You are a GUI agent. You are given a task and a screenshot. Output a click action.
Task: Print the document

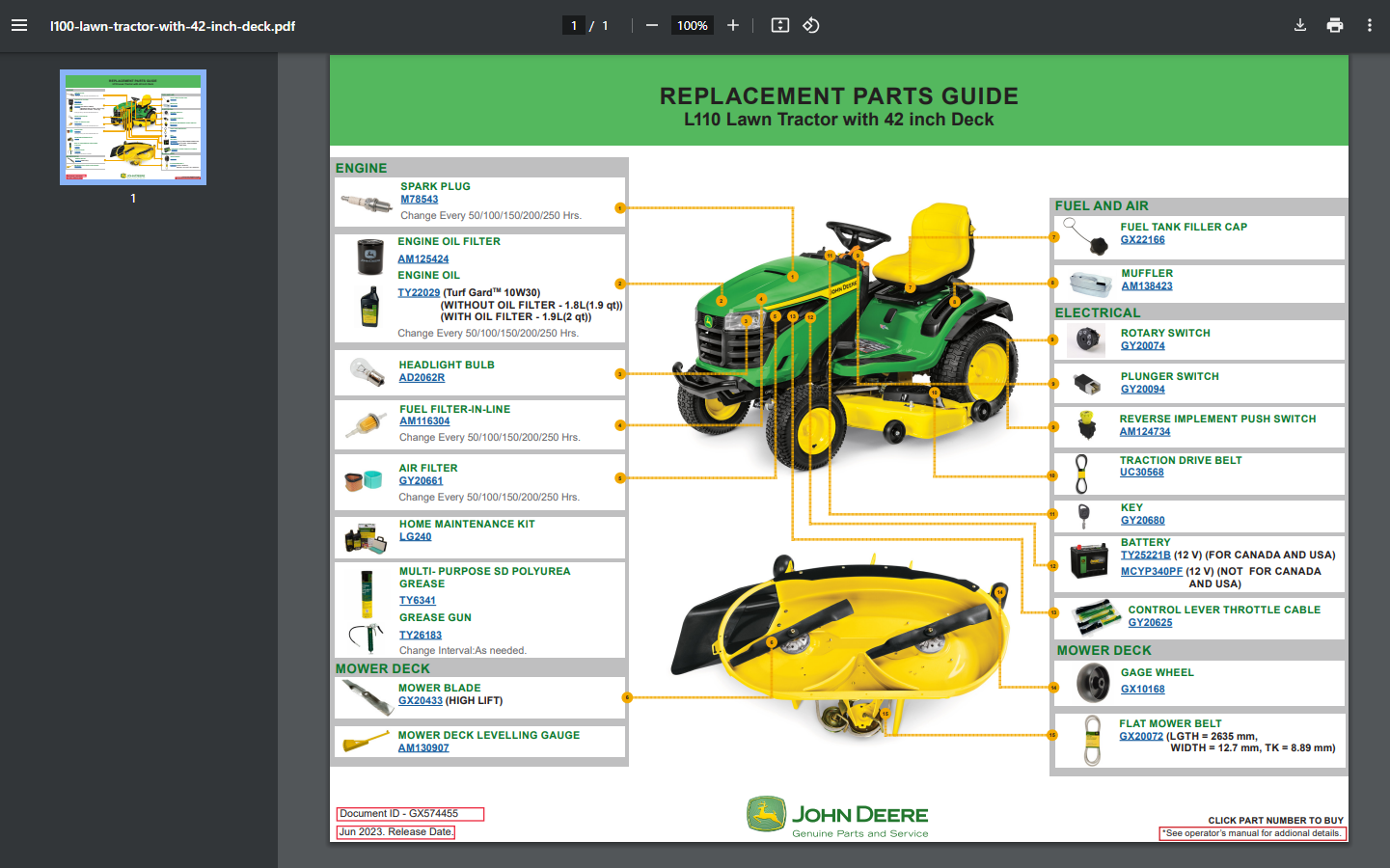1335,26
